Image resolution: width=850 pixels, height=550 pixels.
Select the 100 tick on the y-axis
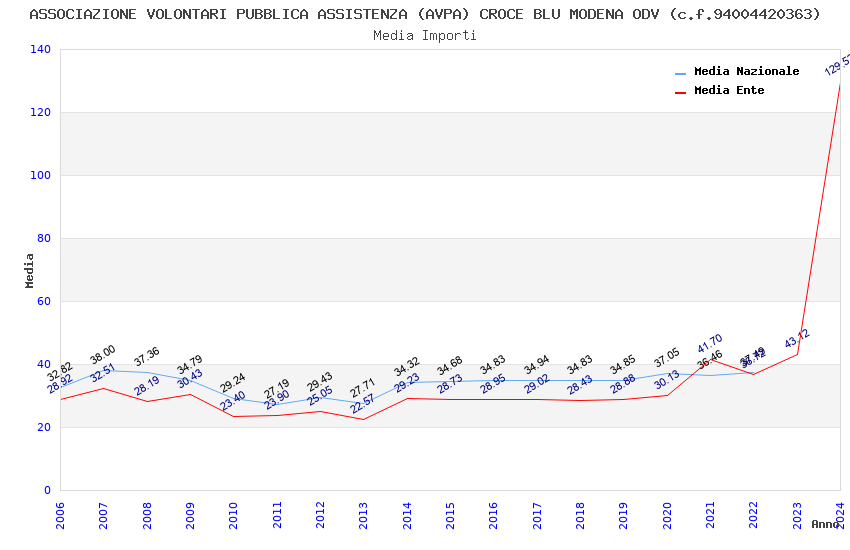pos(40,175)
